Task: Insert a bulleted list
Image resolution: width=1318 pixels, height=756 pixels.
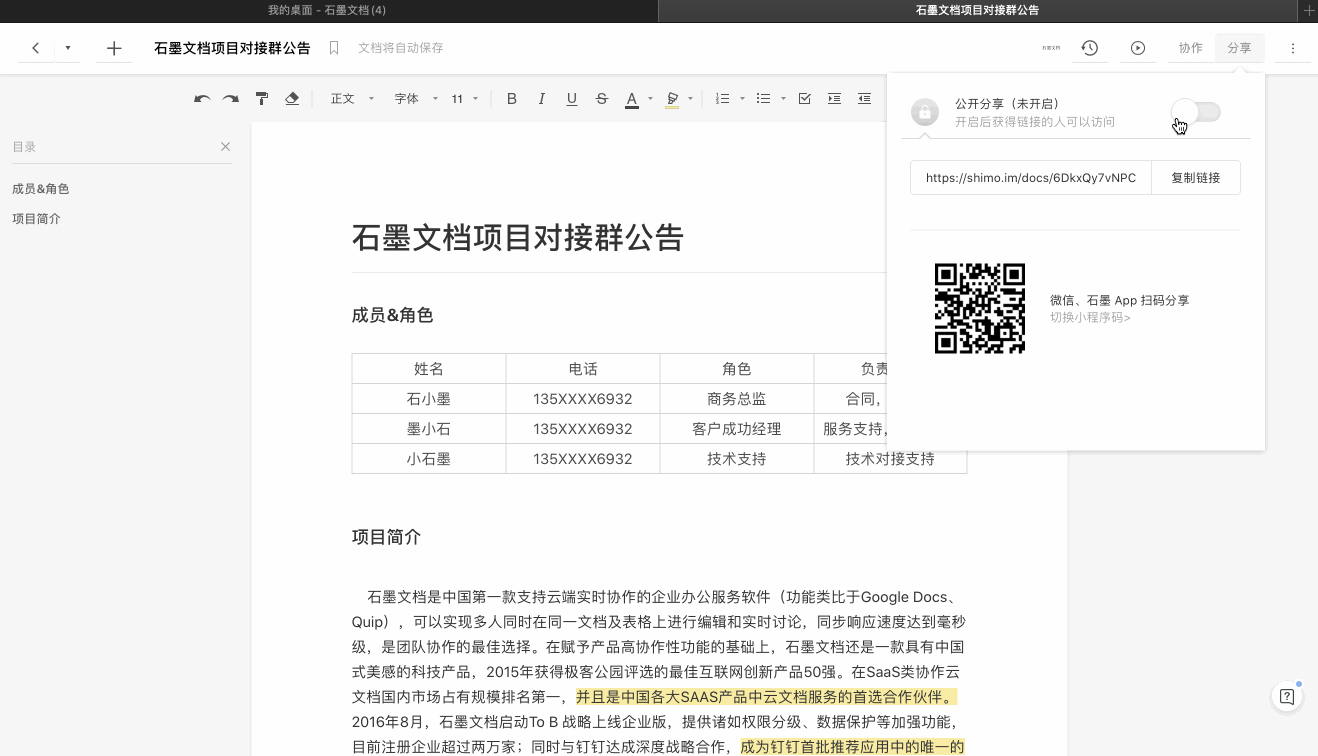Action: (x=764, y=99)
